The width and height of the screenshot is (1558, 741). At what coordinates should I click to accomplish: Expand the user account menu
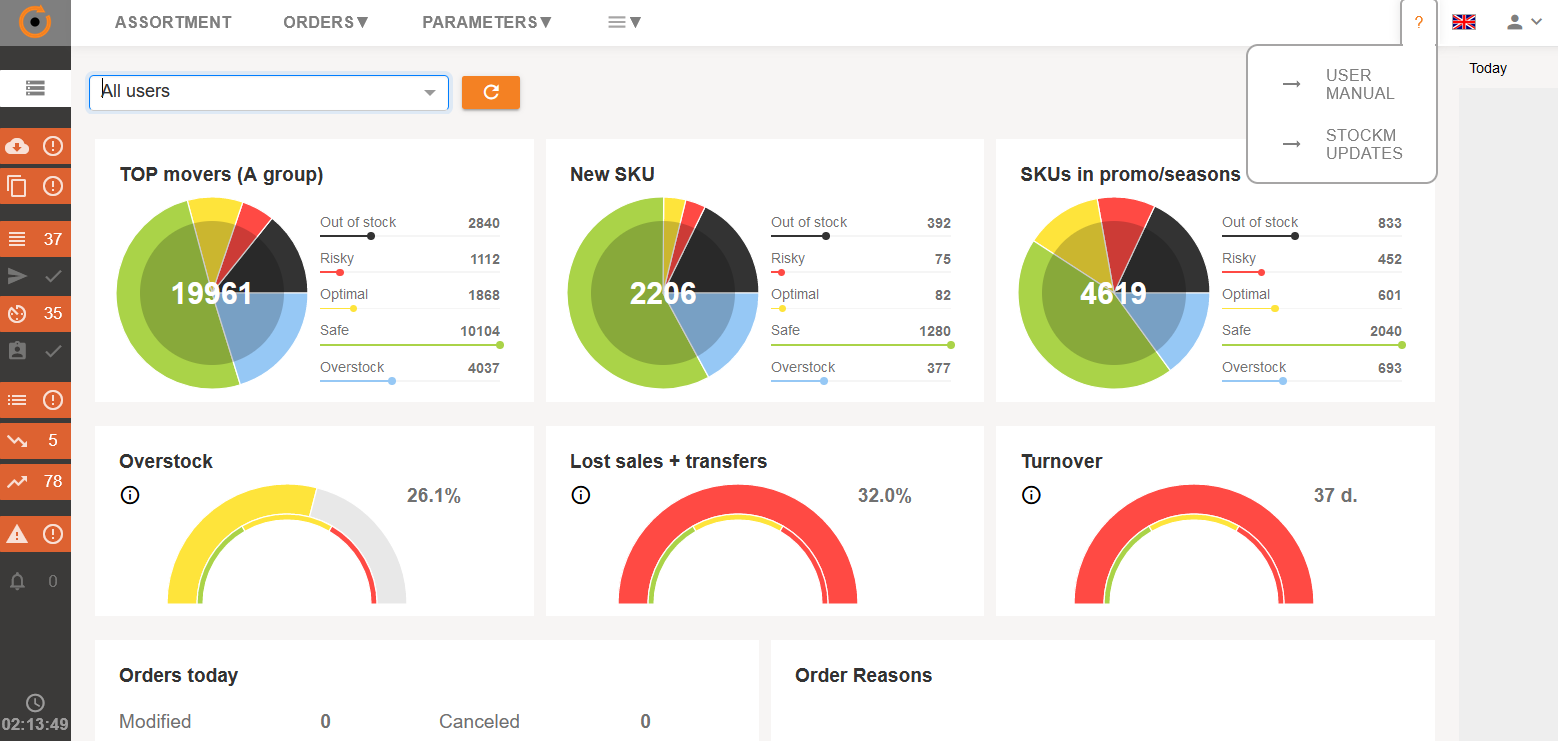pyautogui.click(x=1524, y=22)
